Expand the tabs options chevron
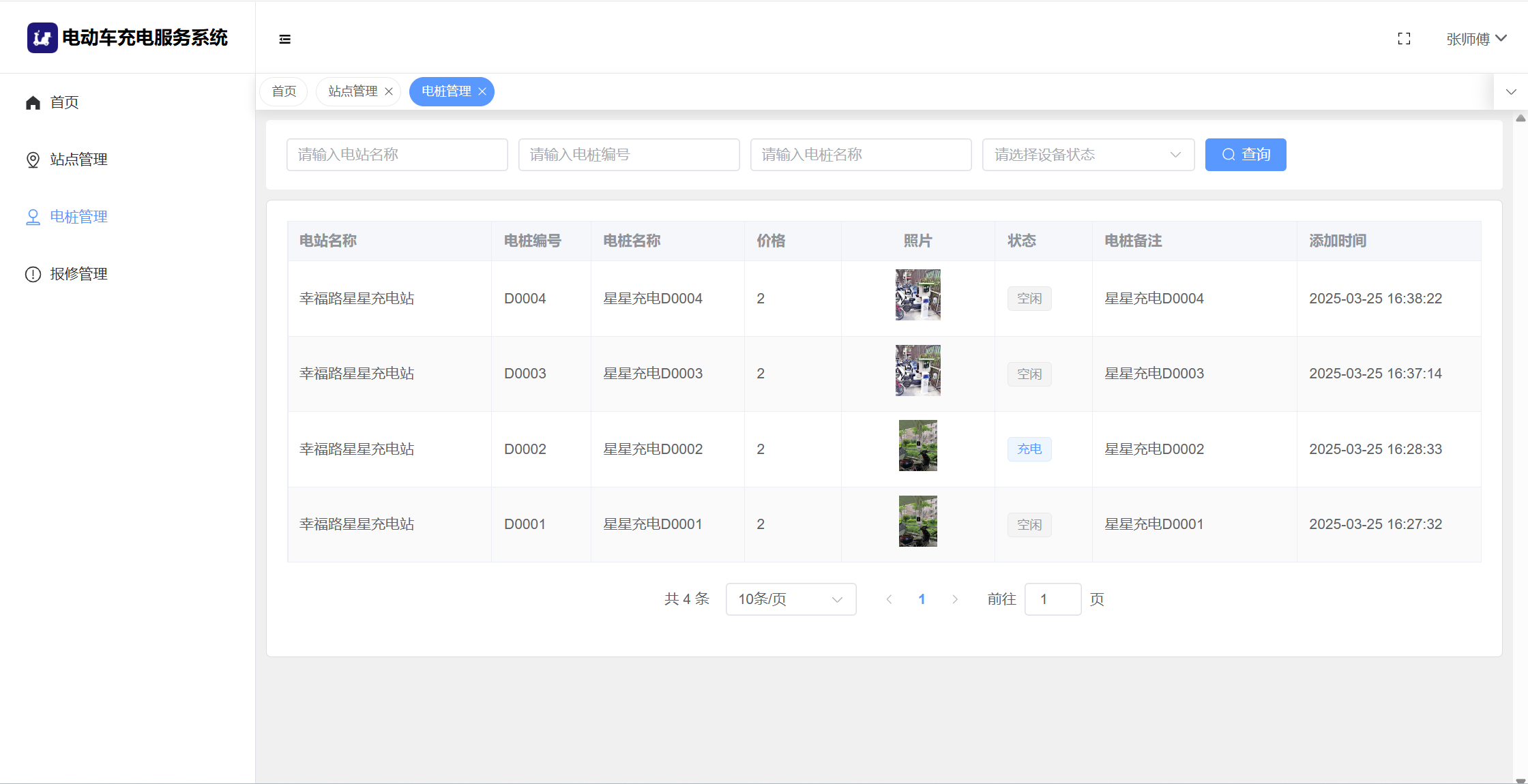Image resolution: width=1528 pixels, height=784 pixels. pos(1511,91)
